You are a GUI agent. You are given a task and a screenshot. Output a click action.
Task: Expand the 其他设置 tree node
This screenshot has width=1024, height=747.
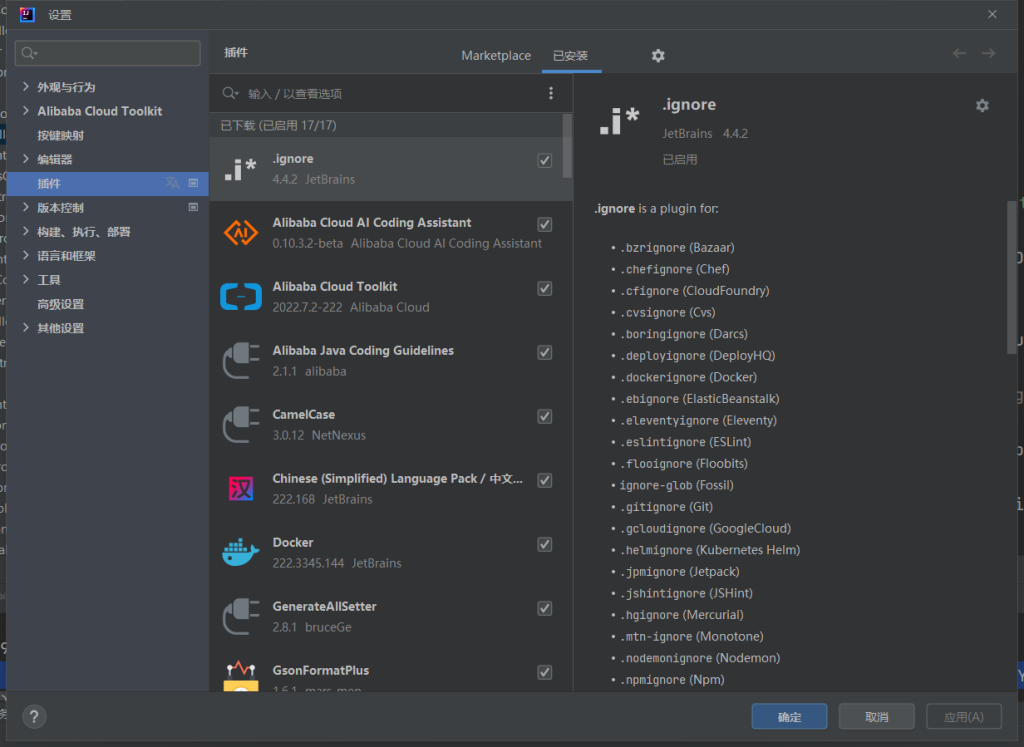25,328
